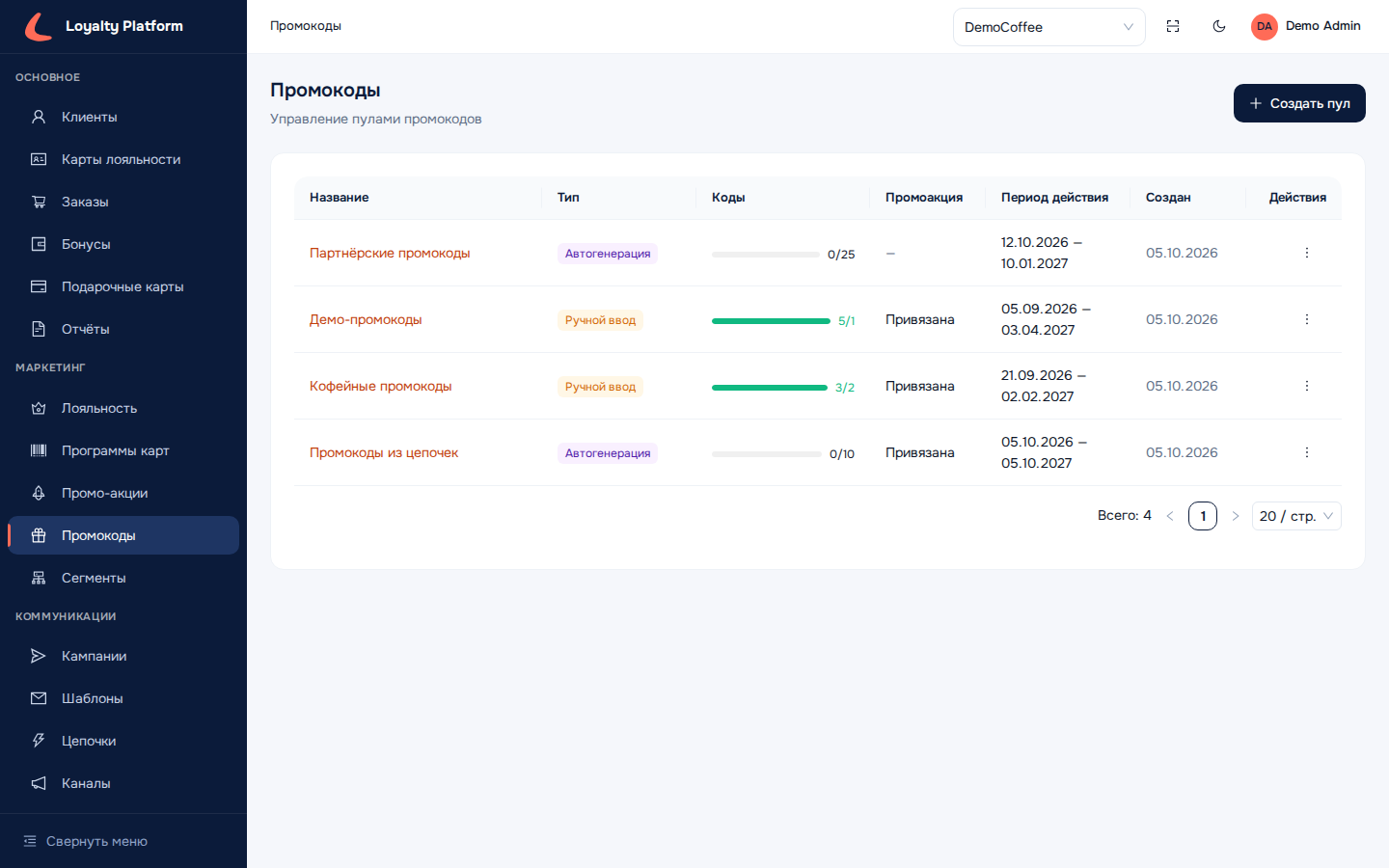Go to Промокоды item in the sidebar
This screenshot has height=868, width=1389.
123,535
